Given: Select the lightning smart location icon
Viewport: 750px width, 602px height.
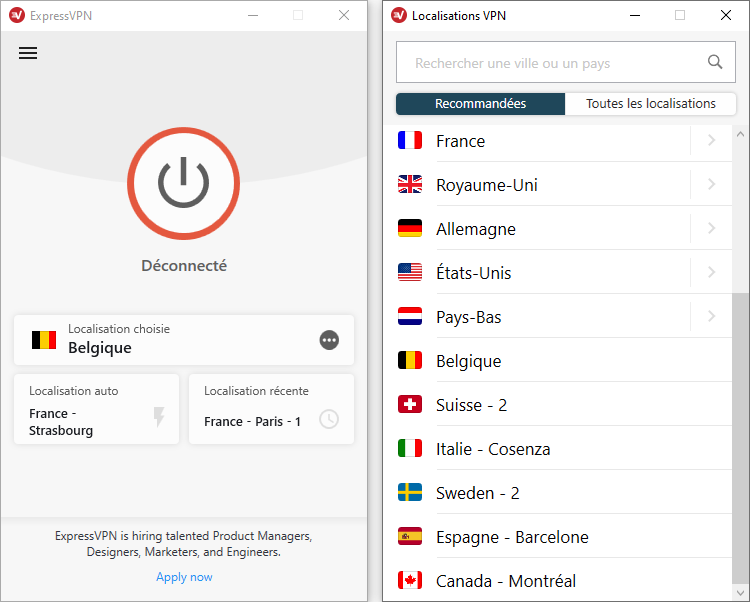Looking at the screenshot, I should point(159,416).
